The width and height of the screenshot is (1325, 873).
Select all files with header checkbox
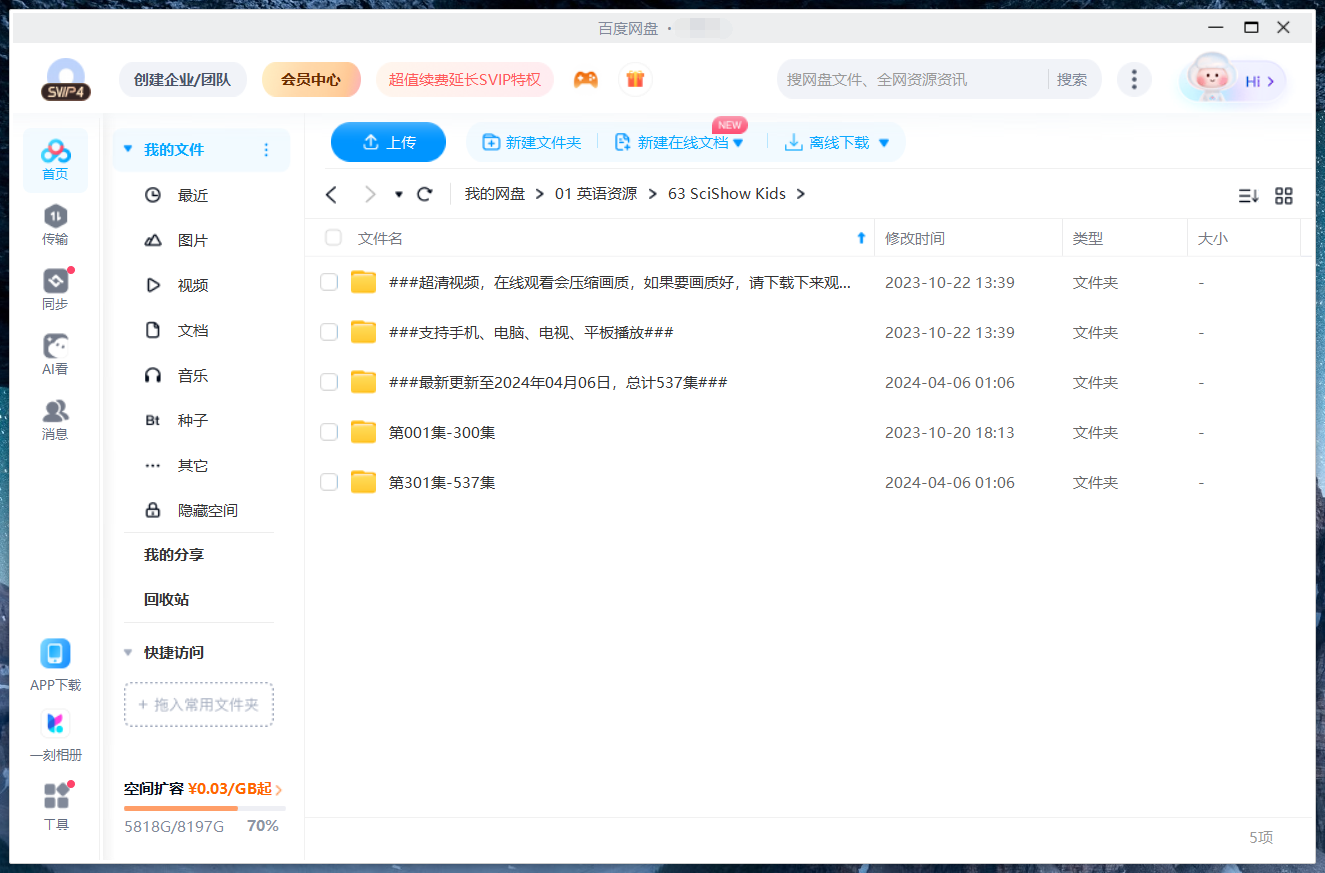(334, 238)
